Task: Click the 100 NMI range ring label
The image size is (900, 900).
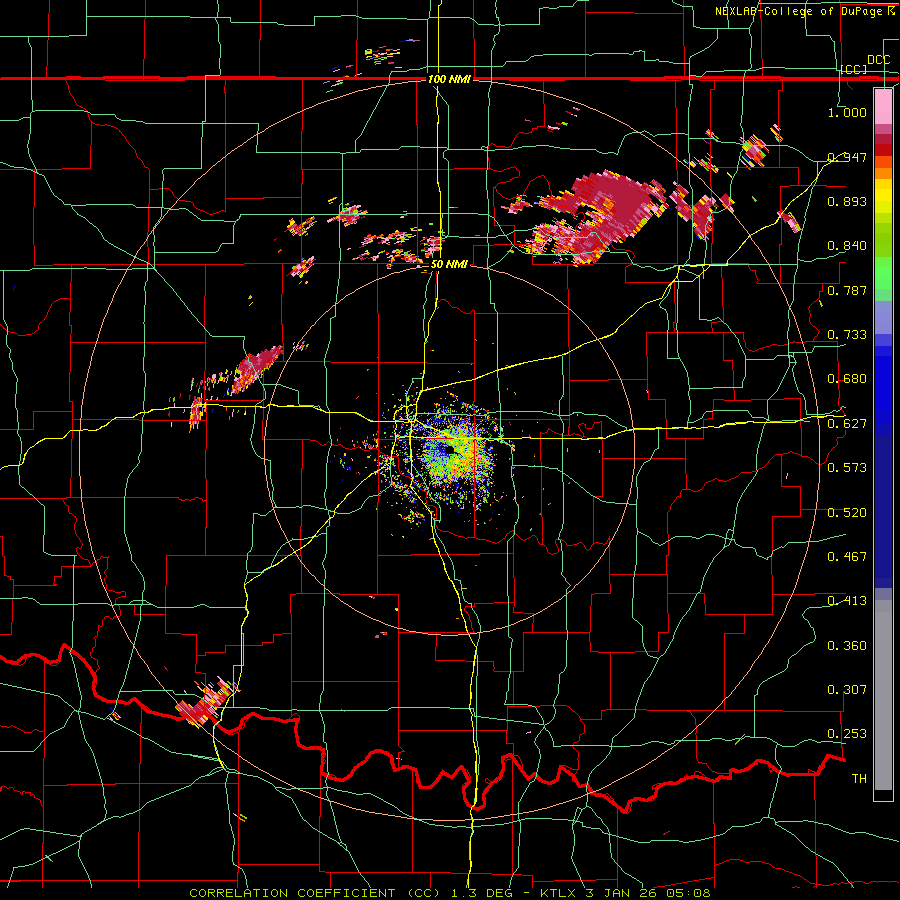Action: (x=449, y=79)
